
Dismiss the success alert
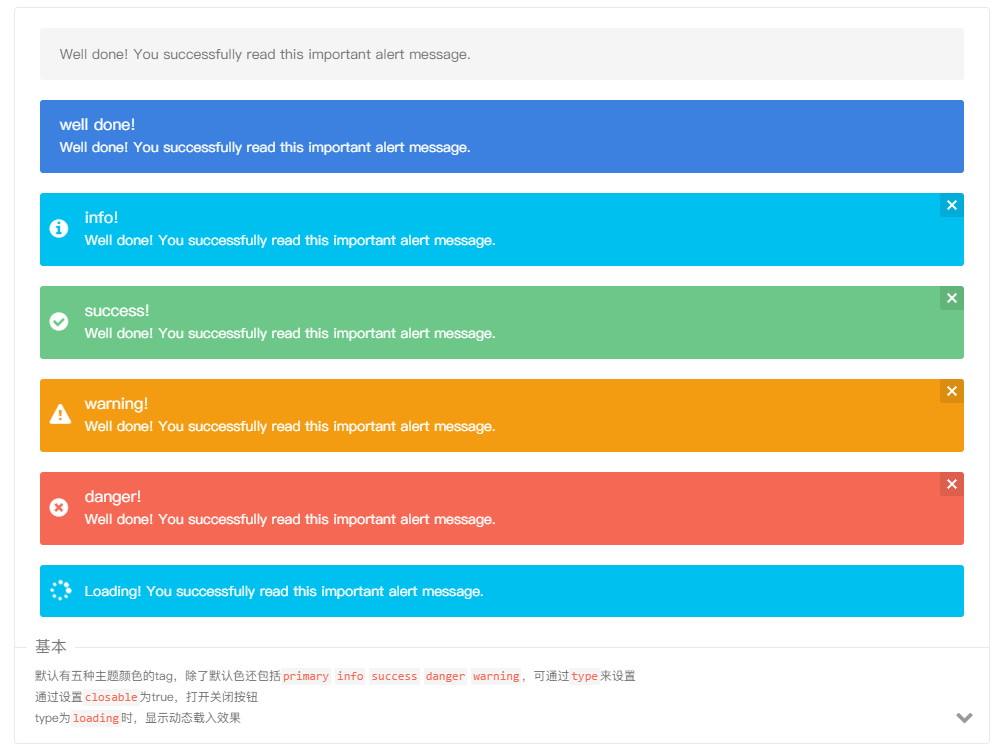point(951,298)
